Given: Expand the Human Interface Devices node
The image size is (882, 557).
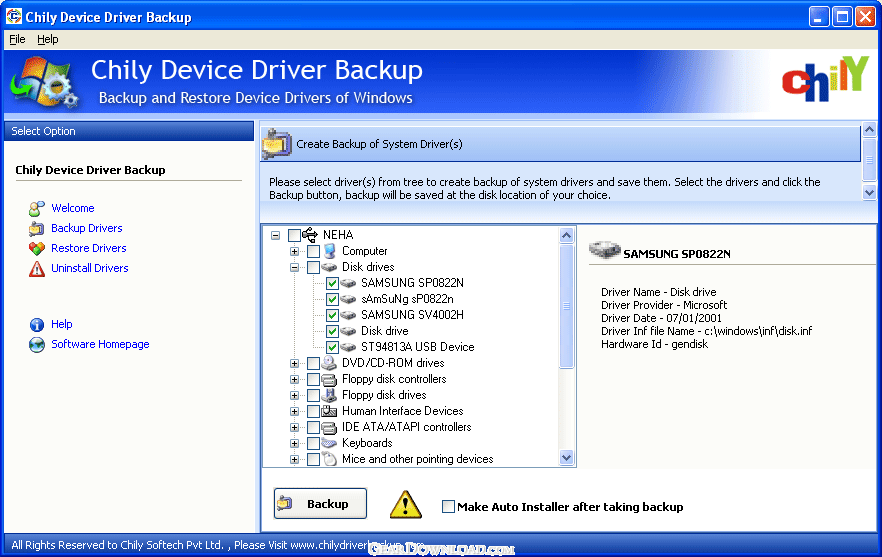Looking at the screenshot, I should (294, 411).
